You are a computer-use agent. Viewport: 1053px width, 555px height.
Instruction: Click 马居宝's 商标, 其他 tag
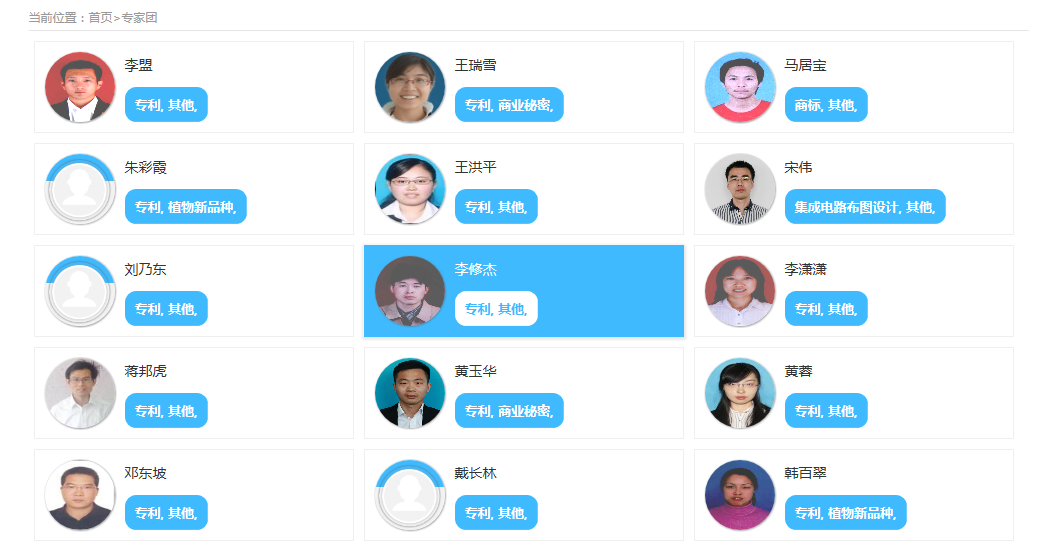825,105
